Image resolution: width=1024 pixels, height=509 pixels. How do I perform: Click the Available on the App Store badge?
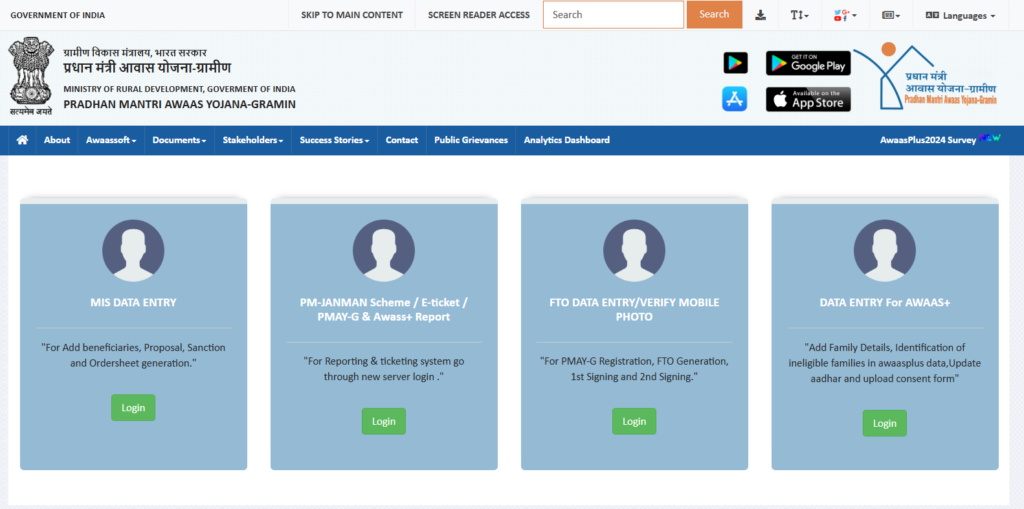click(808, 99)
